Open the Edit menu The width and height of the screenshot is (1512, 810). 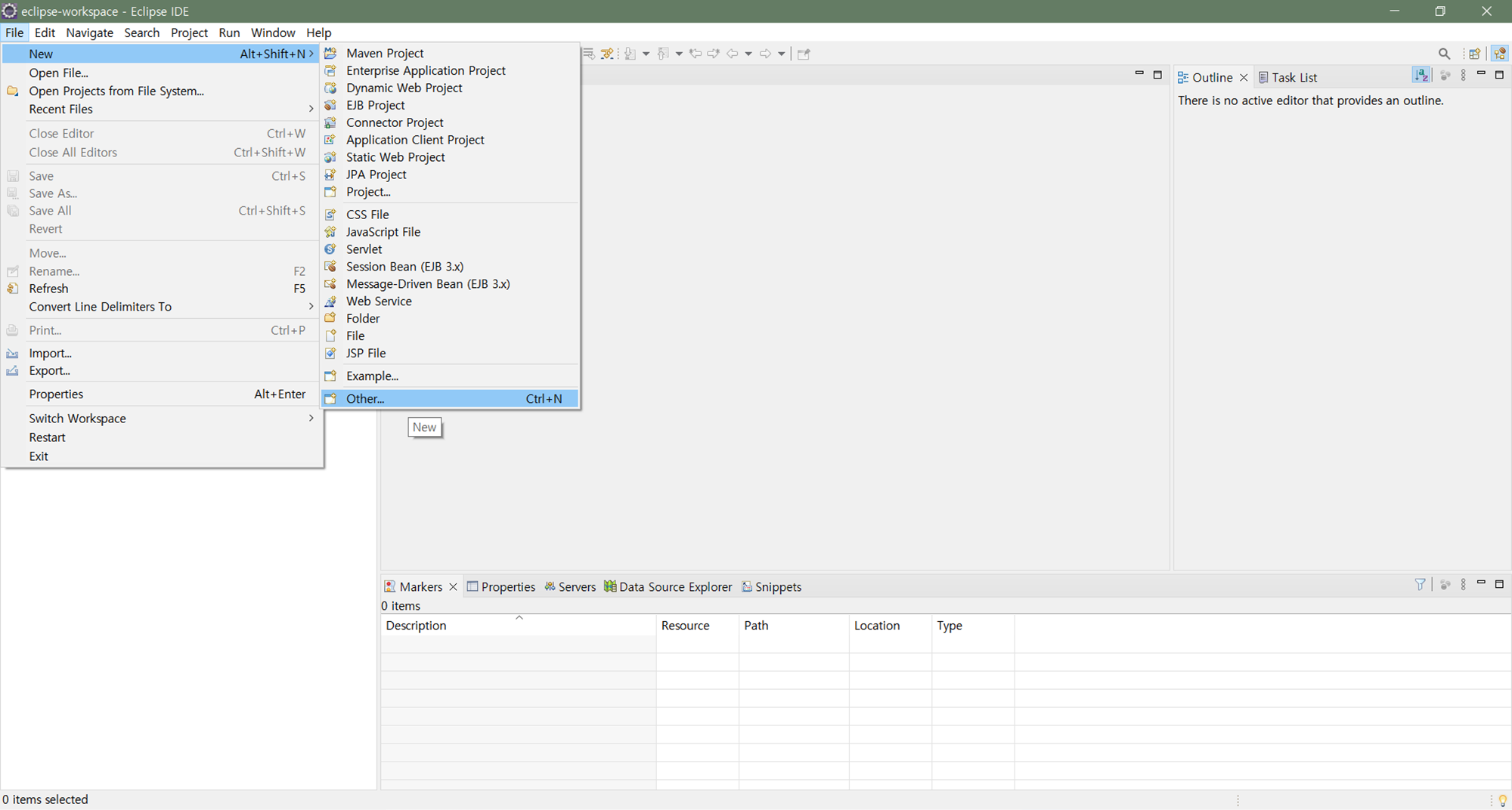pyautogui.click(x=45, y=32)
